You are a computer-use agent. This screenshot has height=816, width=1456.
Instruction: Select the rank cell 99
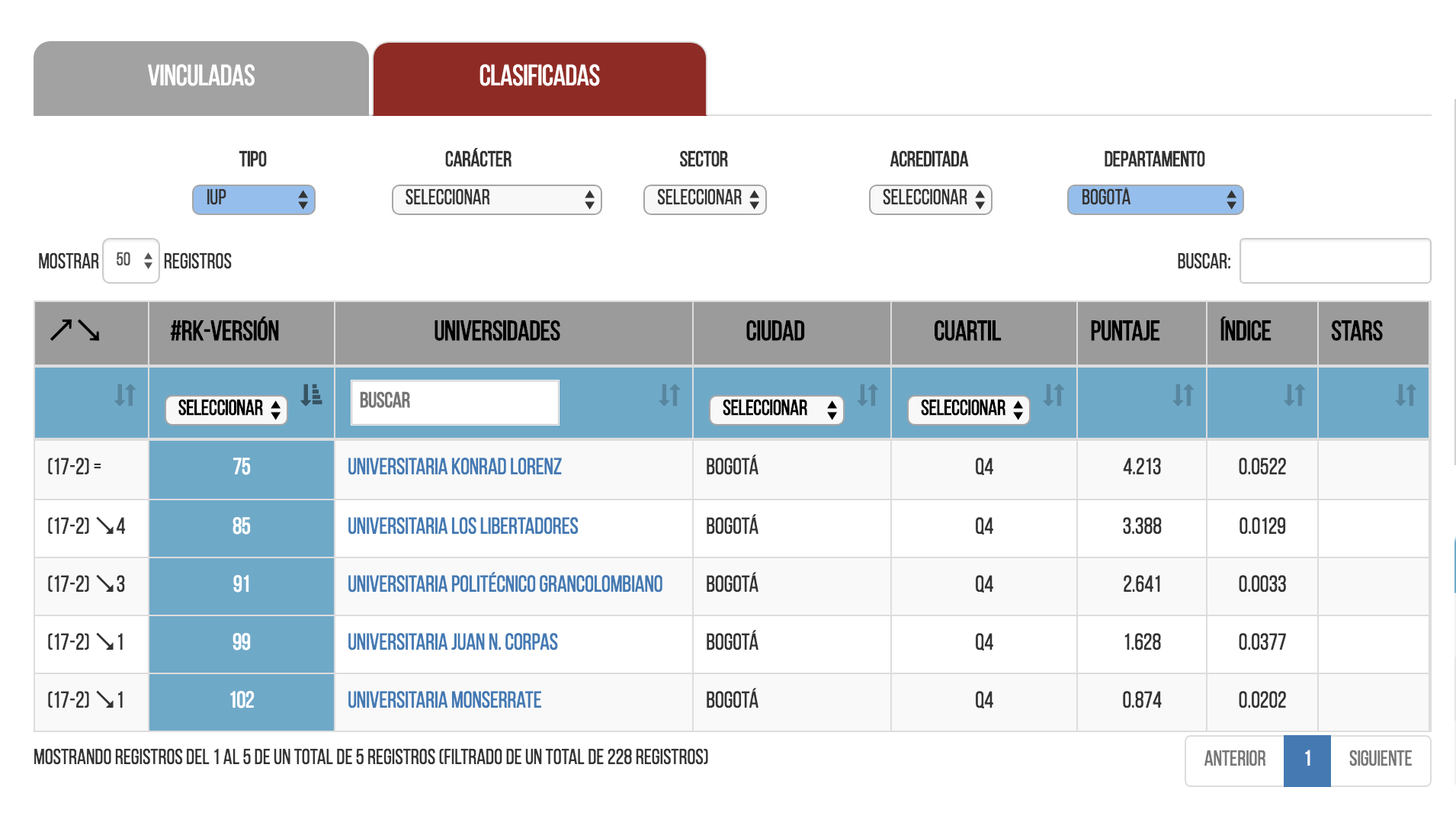coord(242,643)
